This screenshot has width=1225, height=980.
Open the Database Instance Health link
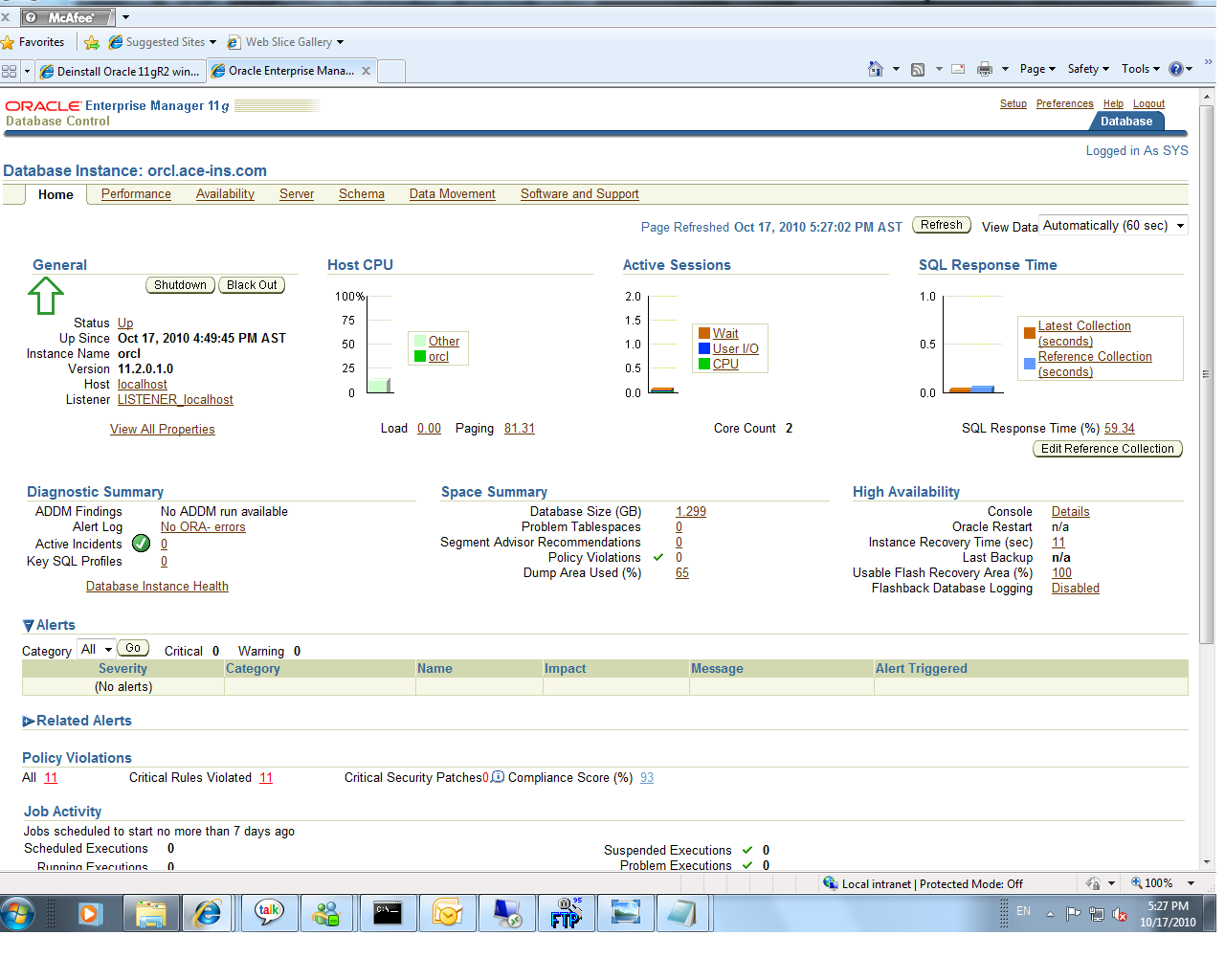click(157, 586)
